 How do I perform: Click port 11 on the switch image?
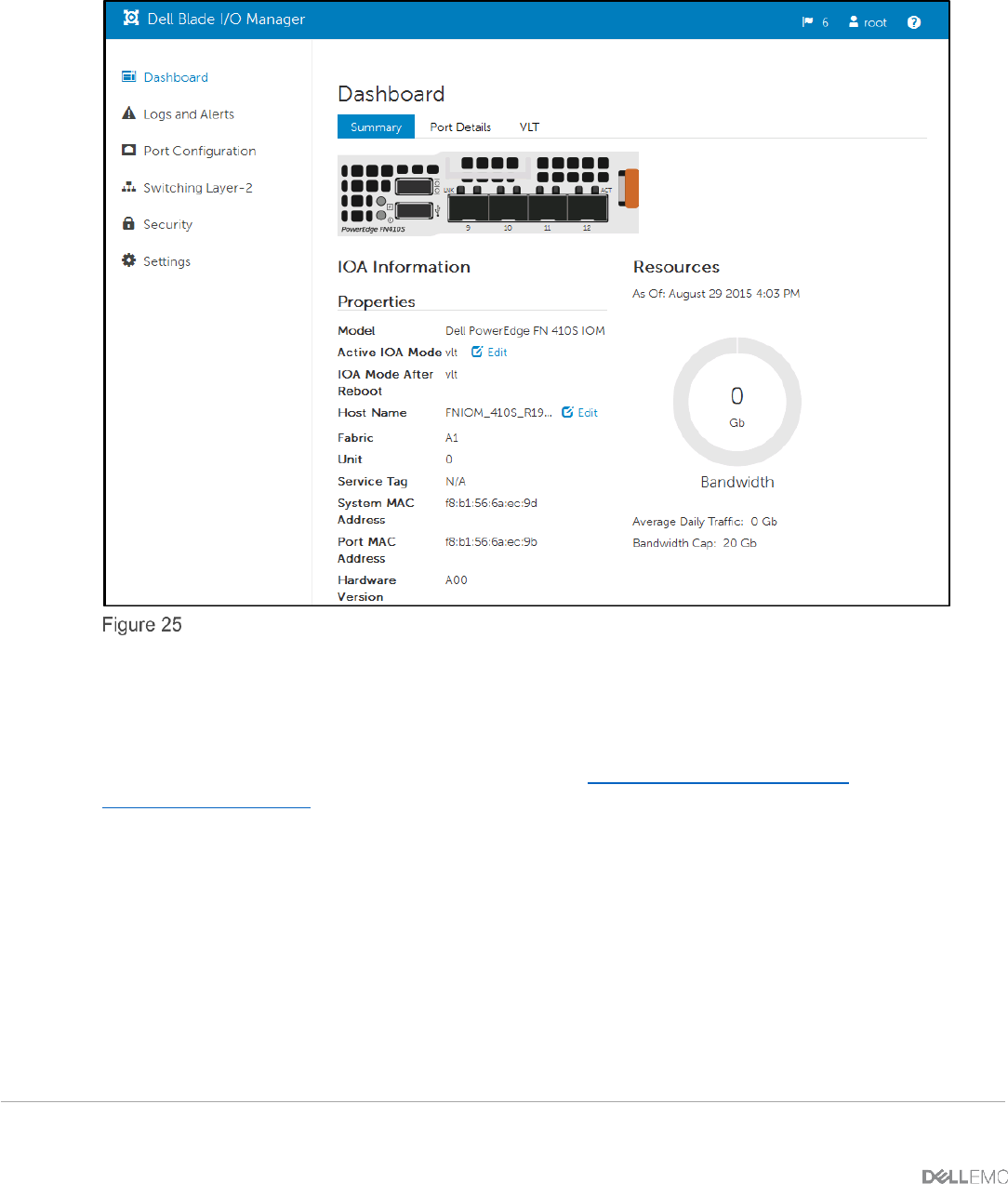(547, 208)
